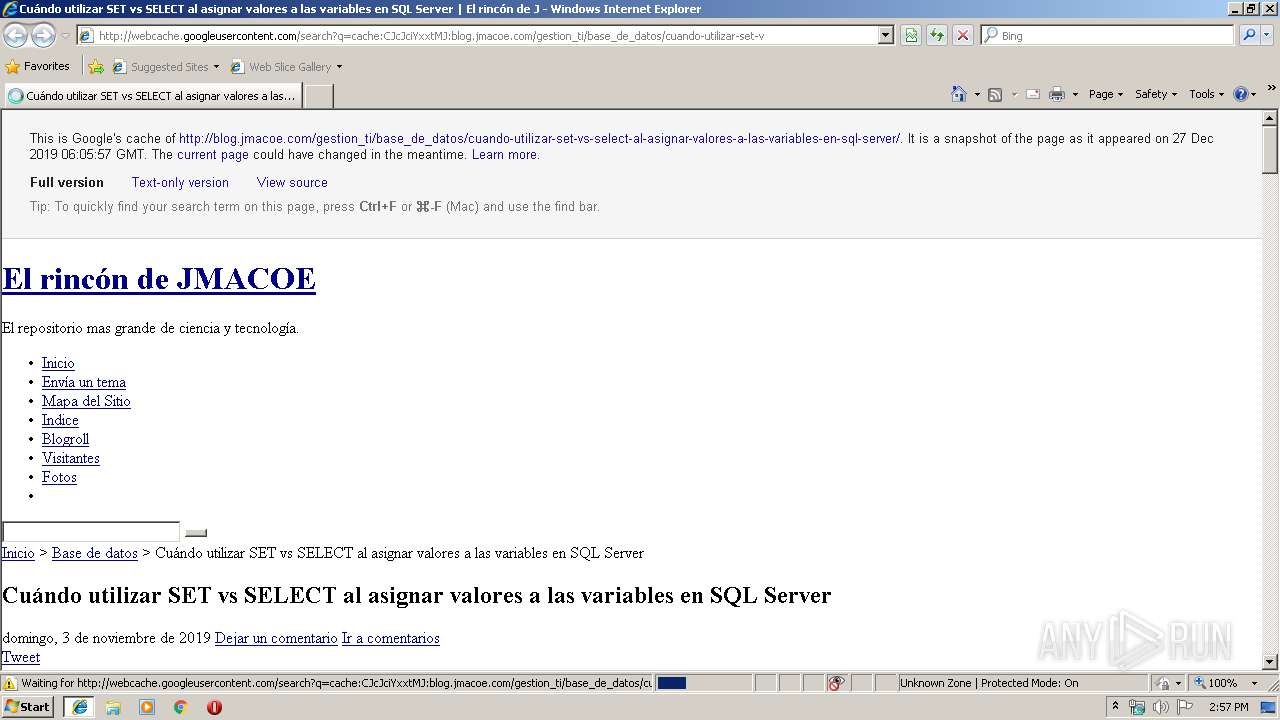1280x720 pixels.
Task: Open Windows Explorer folder taskbar icon
Action: click(113, 707)
